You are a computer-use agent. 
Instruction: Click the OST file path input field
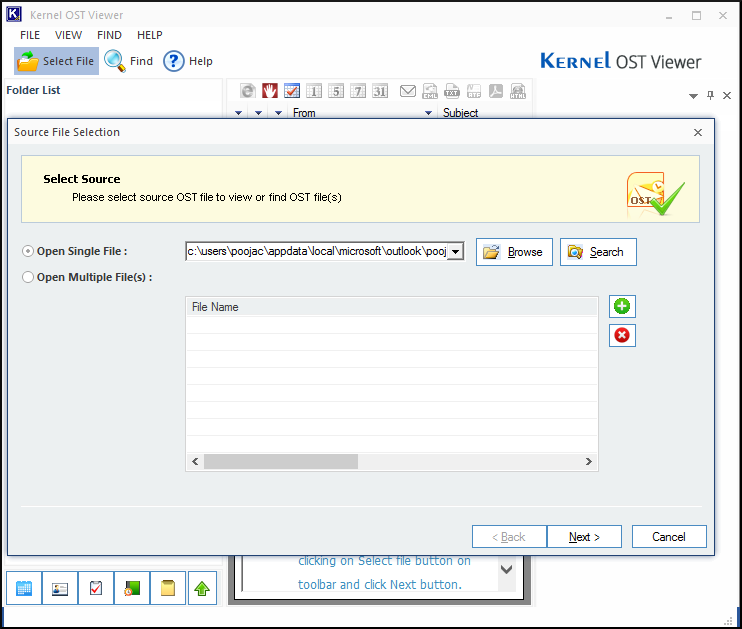tap(317, 251)
